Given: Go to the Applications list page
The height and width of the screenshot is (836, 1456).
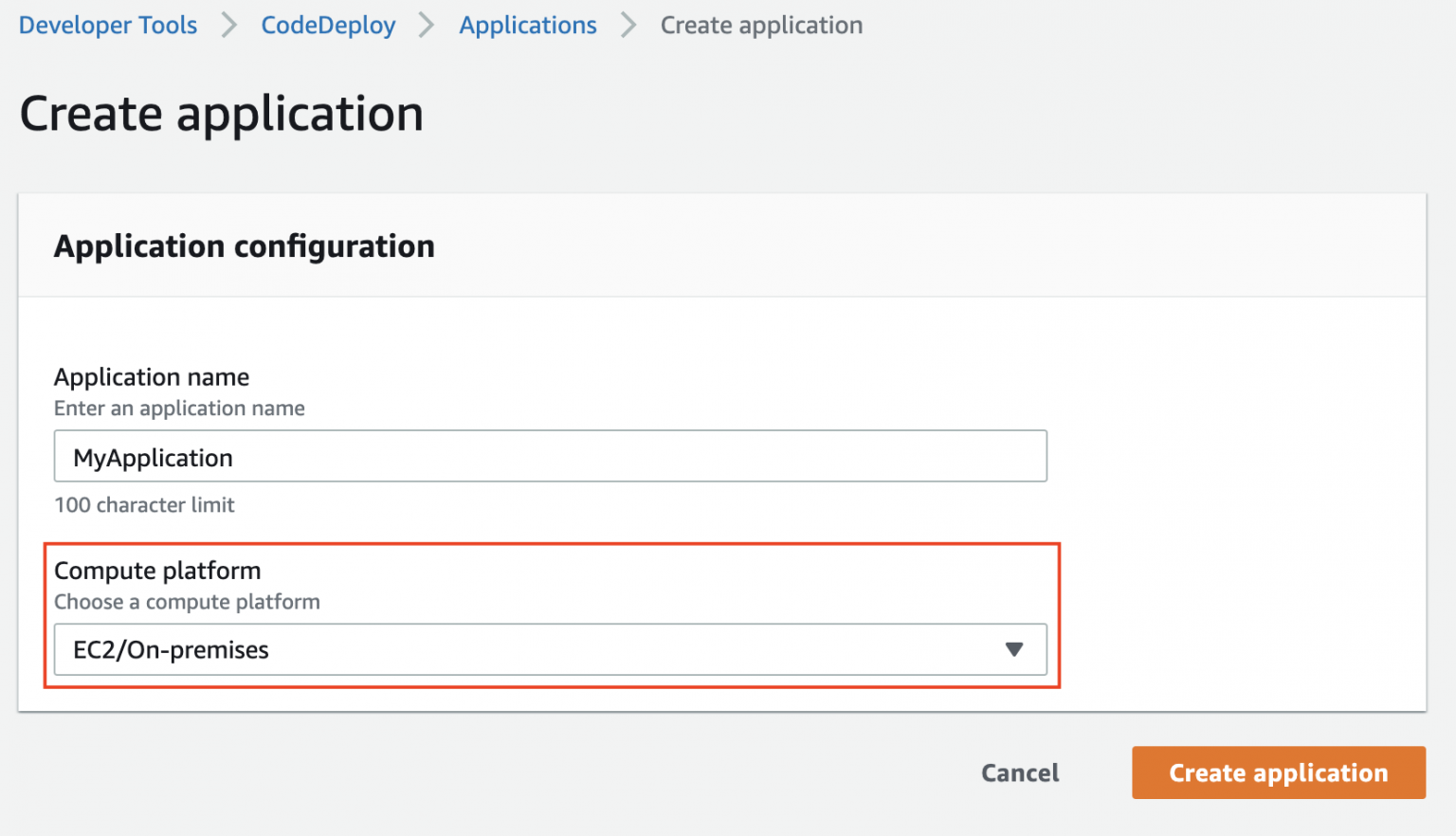Looking at the screenshot, I should coord(527,26).
